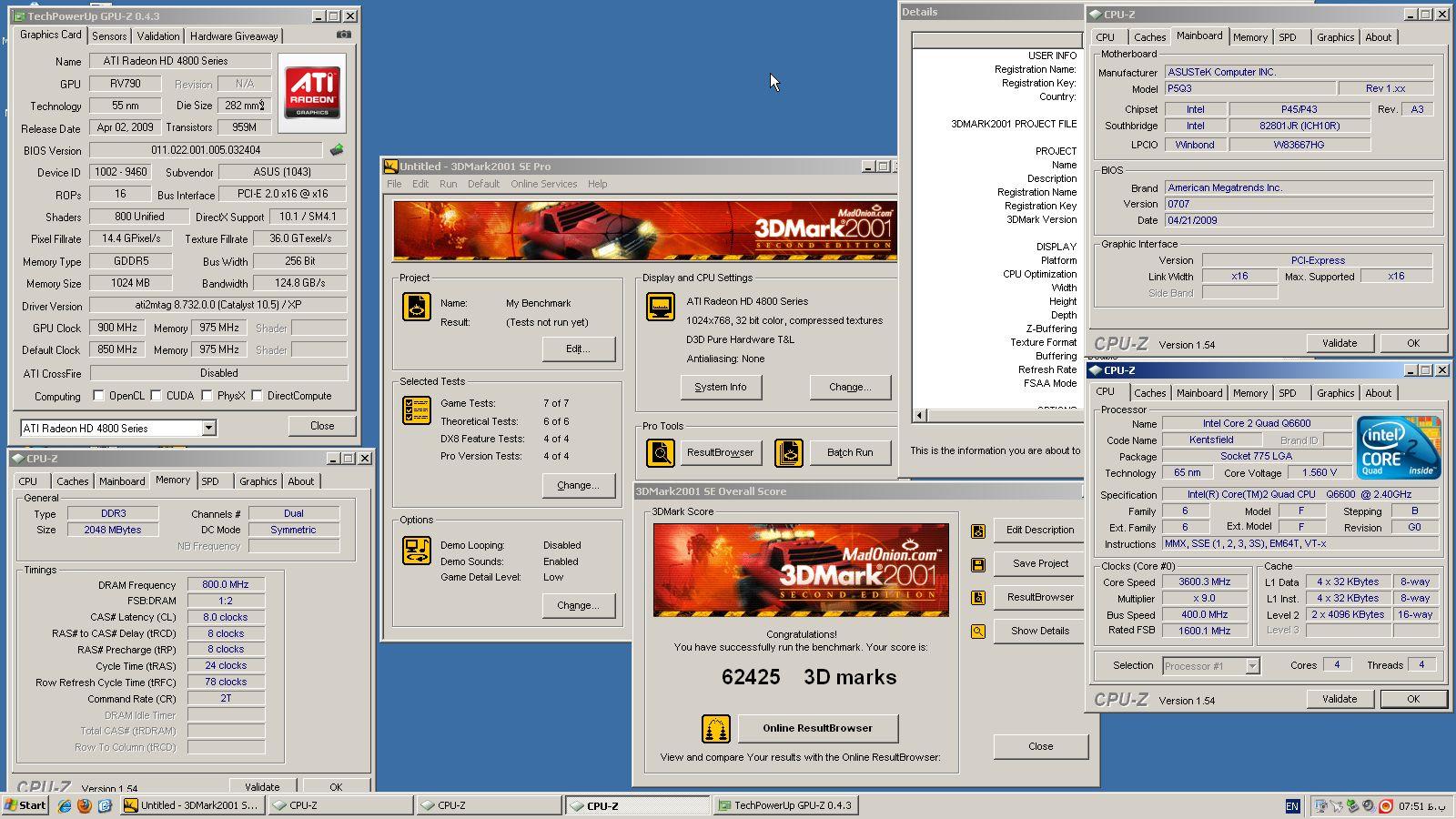The height and width of the screenshot is (819, 1456).
Task: Open Internet Explorer from quick launch
Action: pyautogui.click(x=65, y=805)
